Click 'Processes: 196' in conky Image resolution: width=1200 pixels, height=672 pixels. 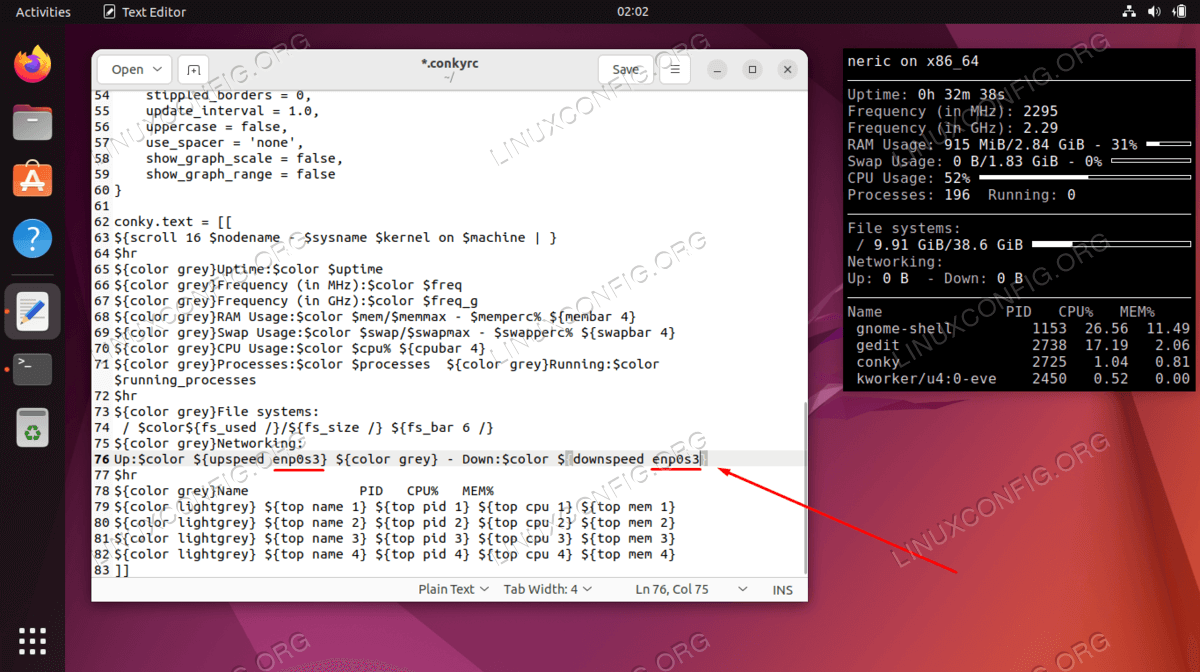pos(909,195)
